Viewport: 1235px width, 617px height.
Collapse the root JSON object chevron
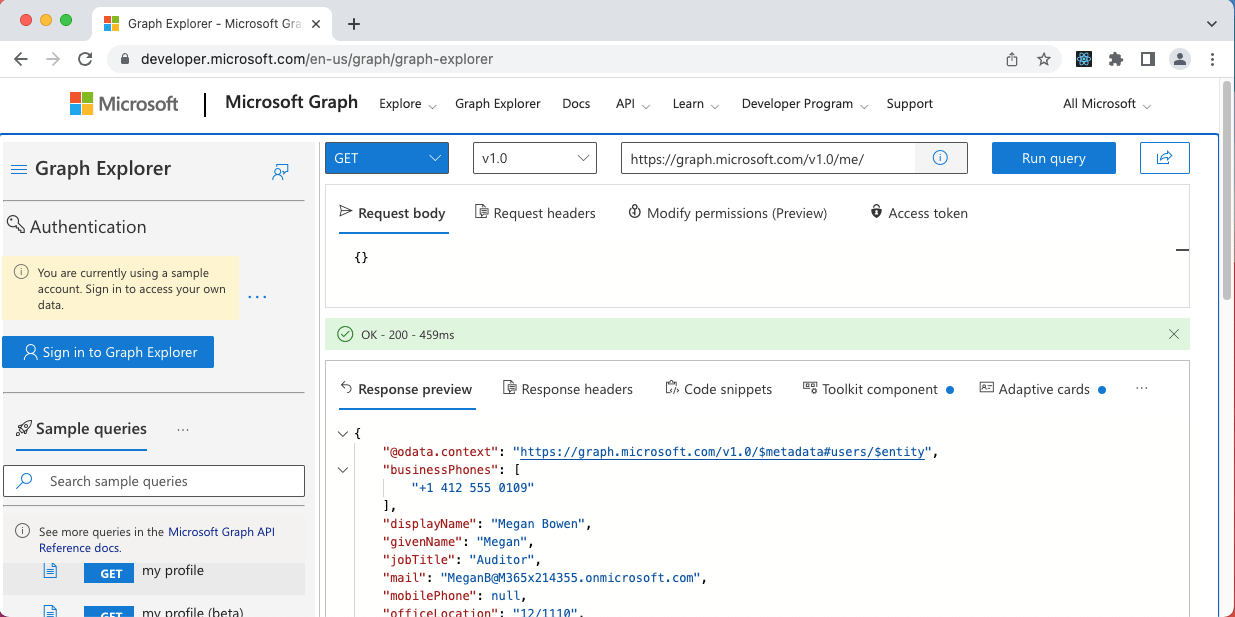343,434
